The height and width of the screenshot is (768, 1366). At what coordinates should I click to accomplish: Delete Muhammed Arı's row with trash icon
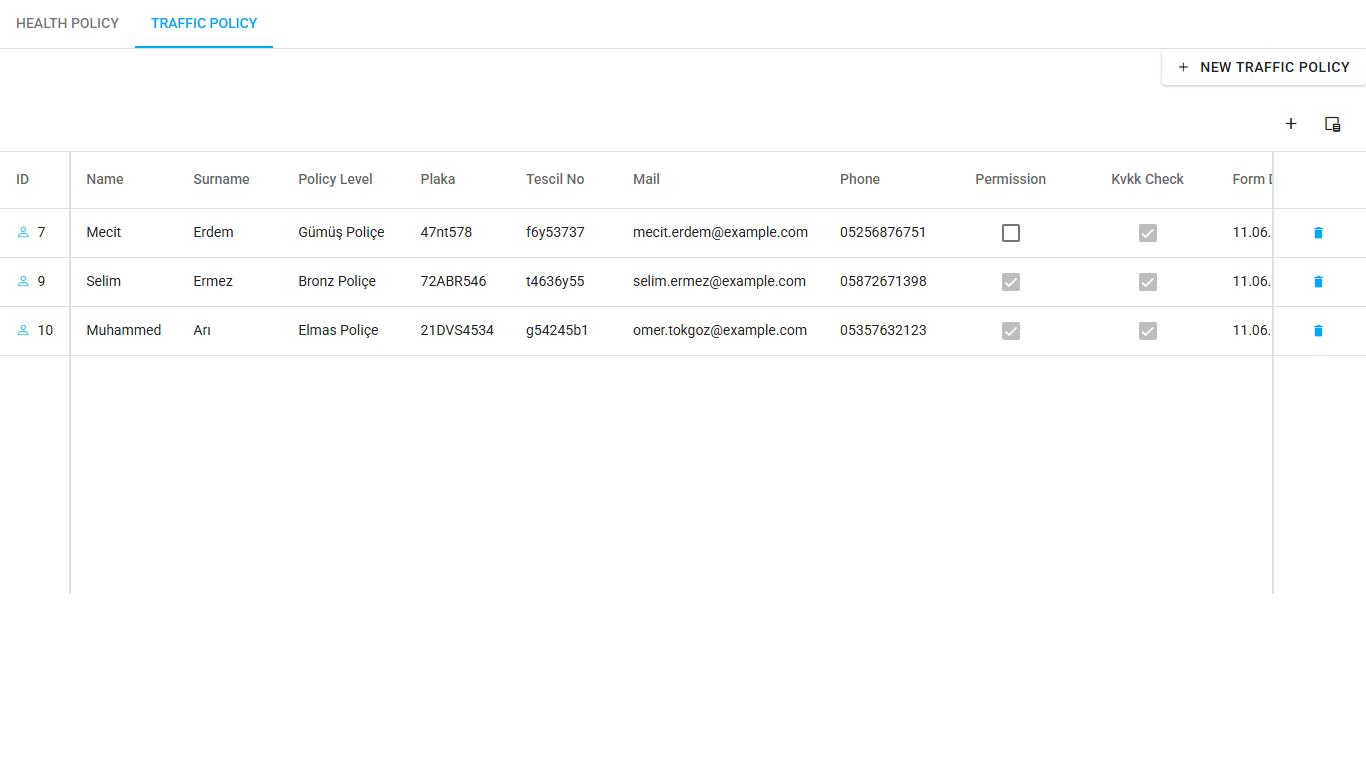click(1318, 331)
